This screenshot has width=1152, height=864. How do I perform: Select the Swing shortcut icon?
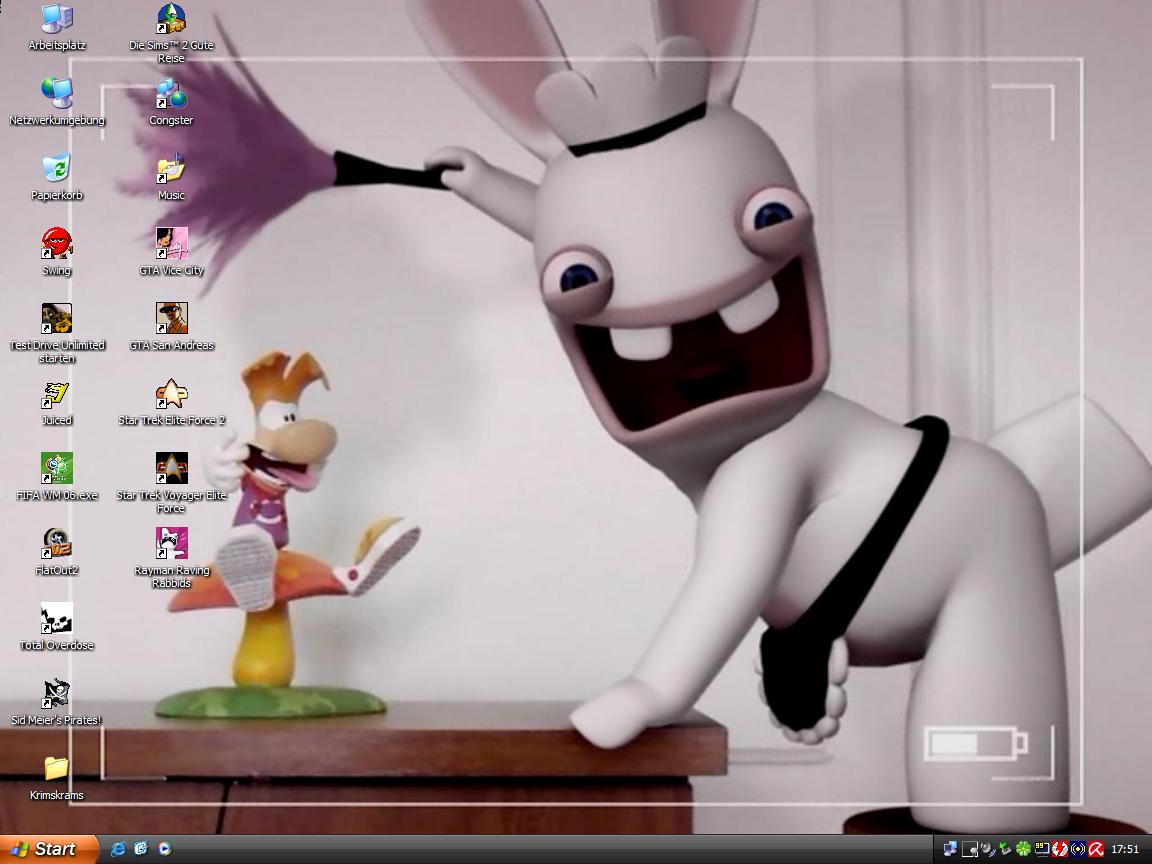[x=56, y=244]
